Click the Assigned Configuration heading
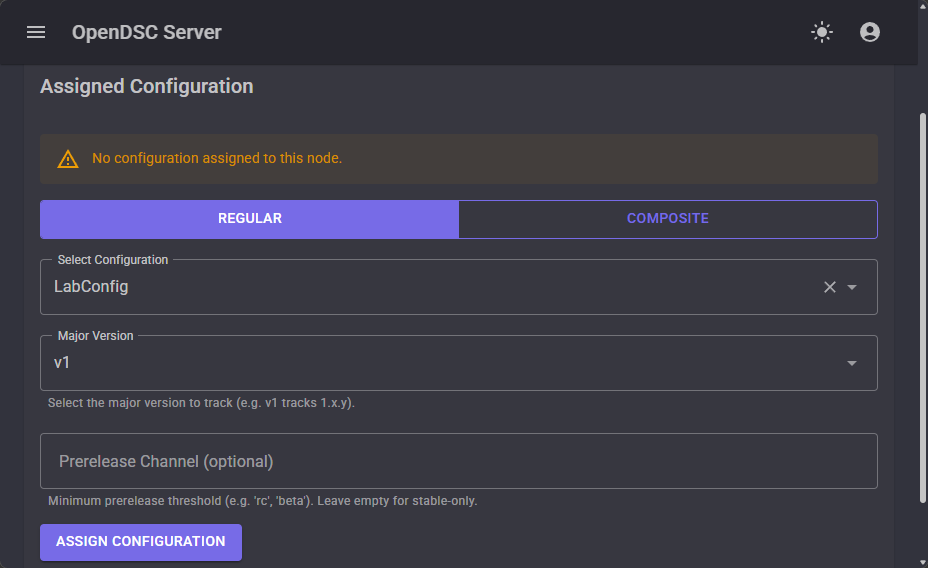Viewport: 928px width, 568px height. [x=147, y=86]
